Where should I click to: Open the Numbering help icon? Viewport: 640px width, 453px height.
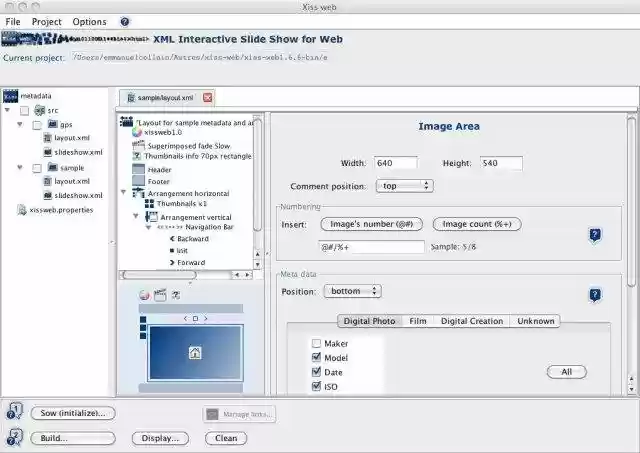pos(595,235)
